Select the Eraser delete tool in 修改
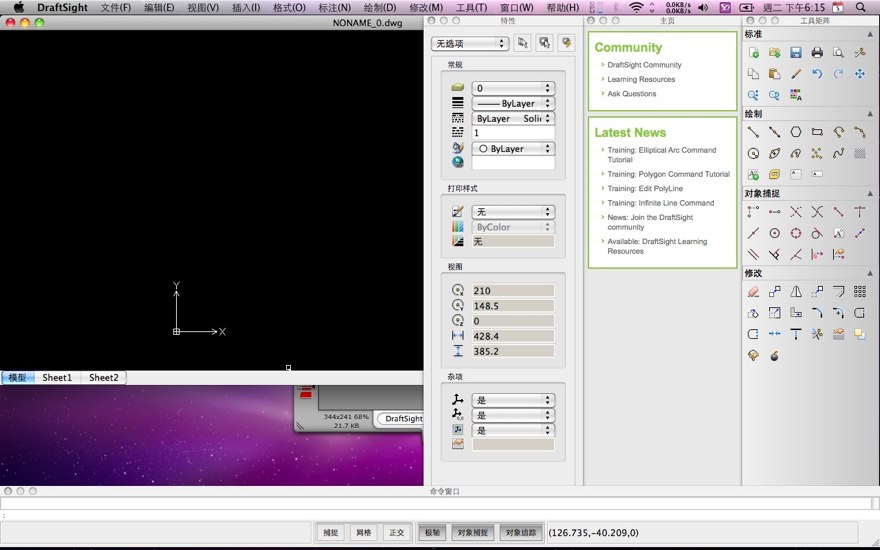This screenshot has width=880, height=550. (x=754, y=291)
